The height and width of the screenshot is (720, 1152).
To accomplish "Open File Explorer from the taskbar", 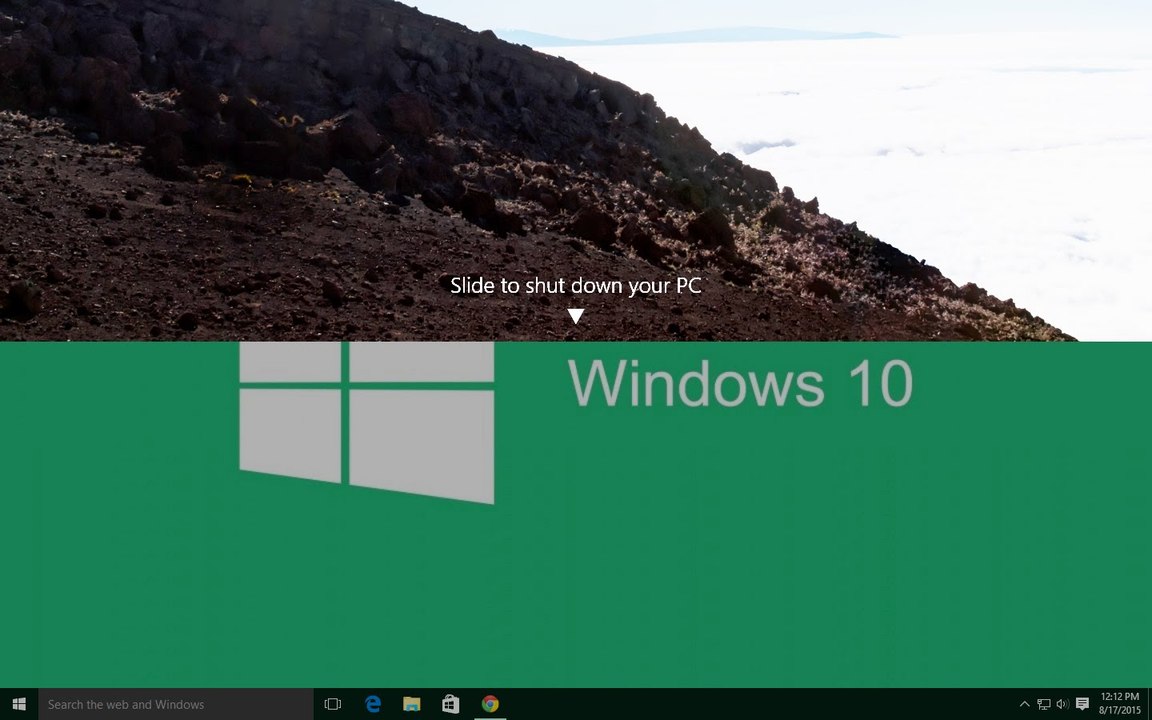I will coord(411,704).
